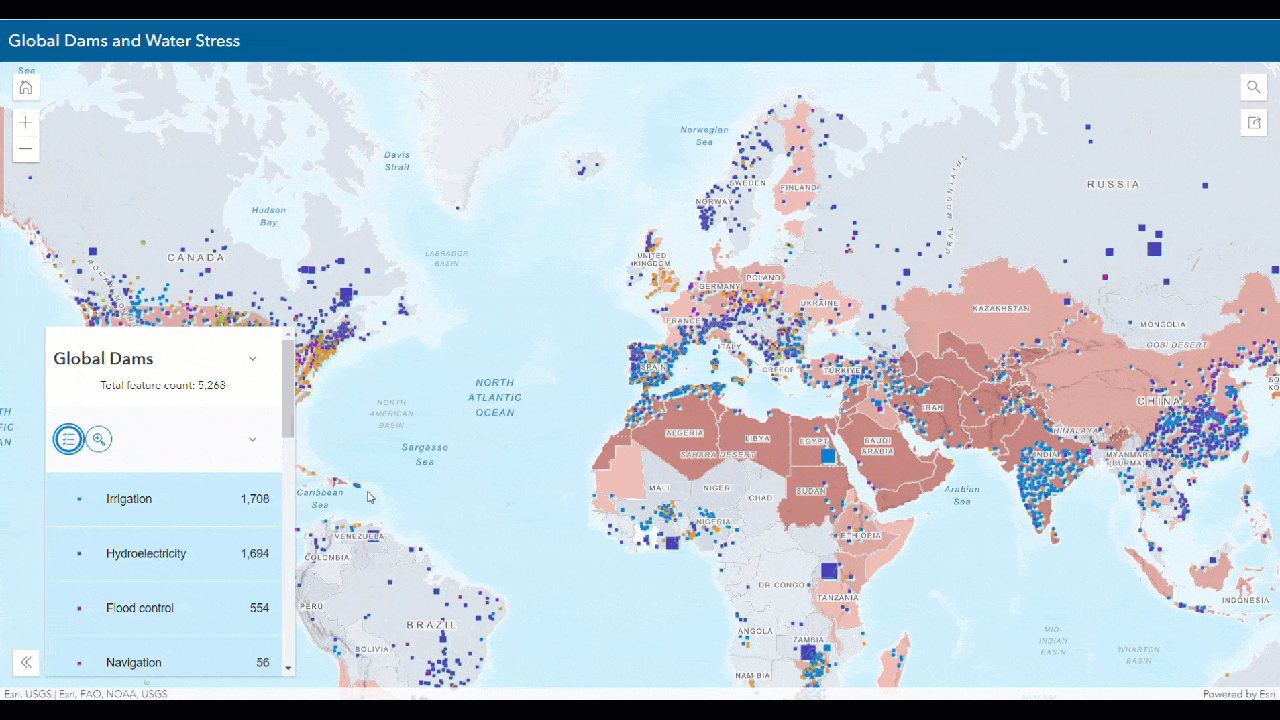Click the large dam marker in Egypt

[x=828, y=456]
